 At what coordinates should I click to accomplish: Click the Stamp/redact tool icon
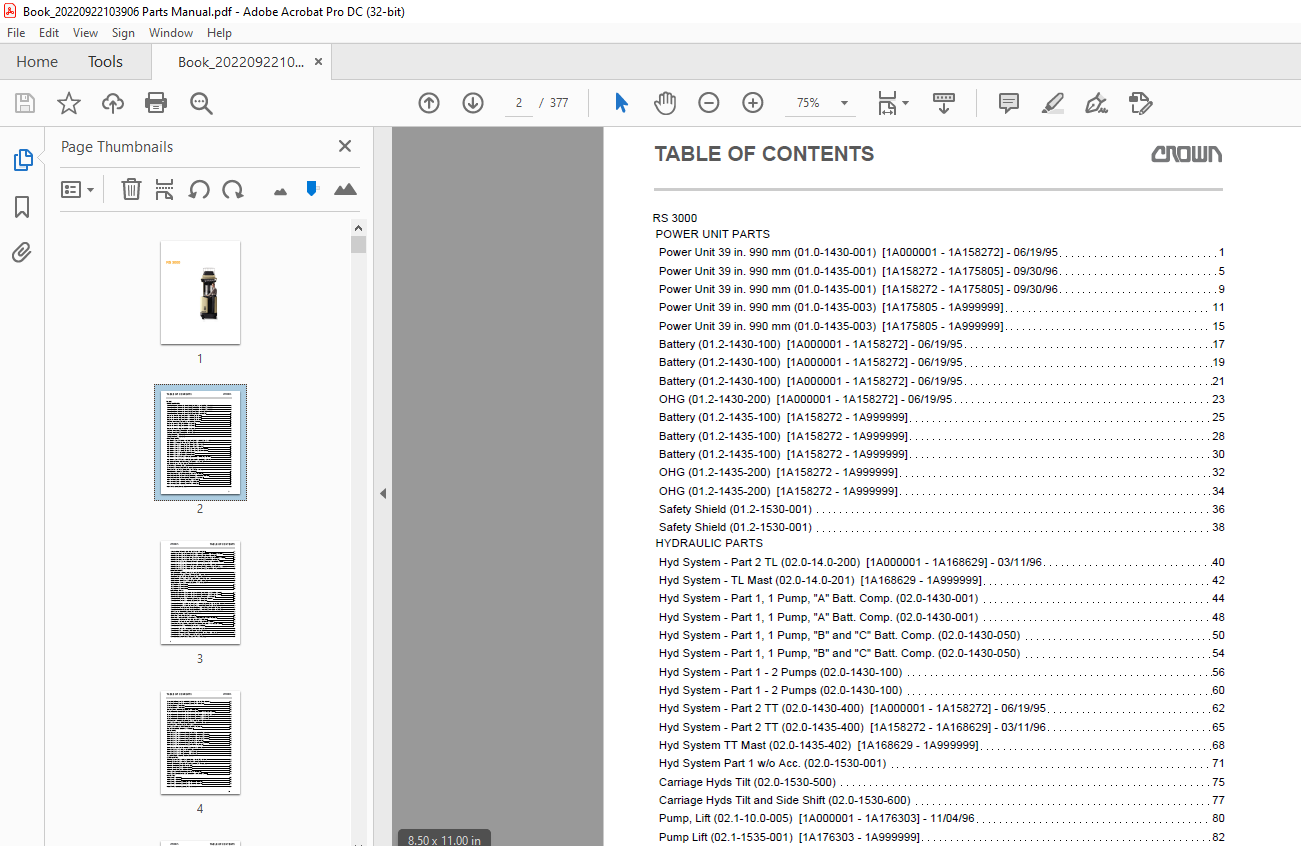[1140, 103]
